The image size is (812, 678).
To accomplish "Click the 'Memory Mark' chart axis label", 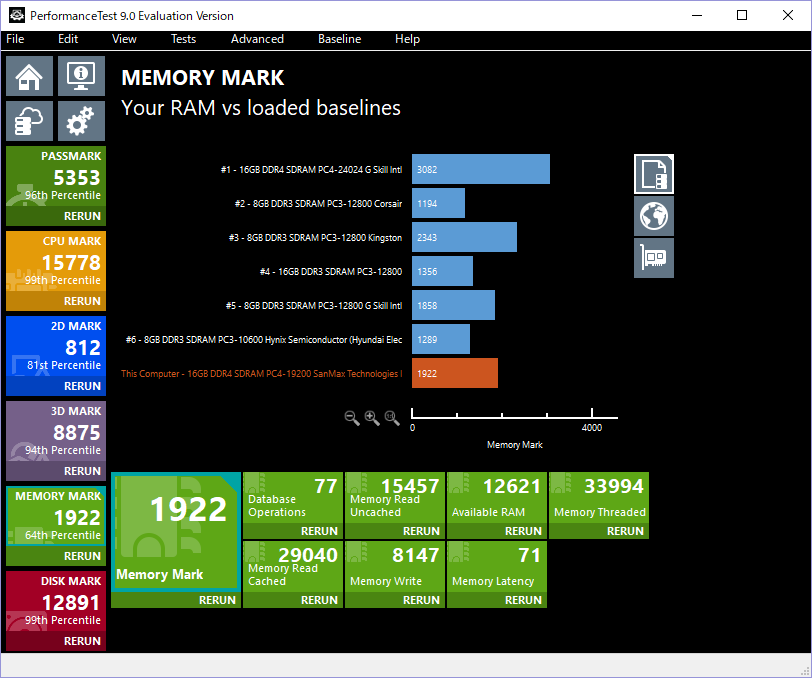I will pos(515,445).
